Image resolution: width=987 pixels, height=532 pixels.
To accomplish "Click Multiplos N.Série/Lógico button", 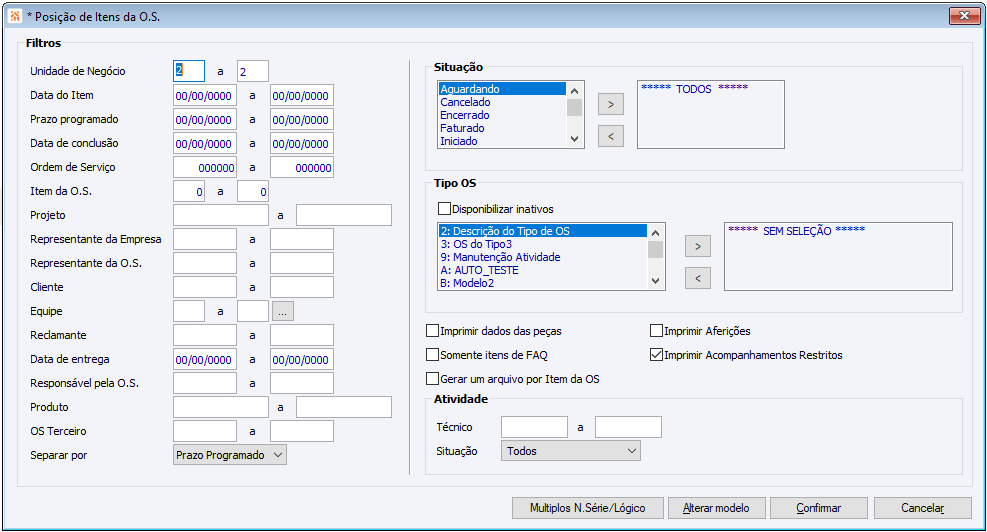I will point(586,508).
